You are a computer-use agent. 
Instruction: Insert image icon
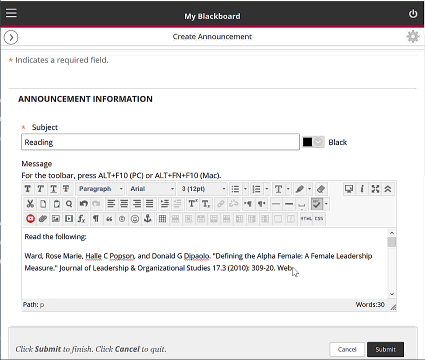point(56,219)
